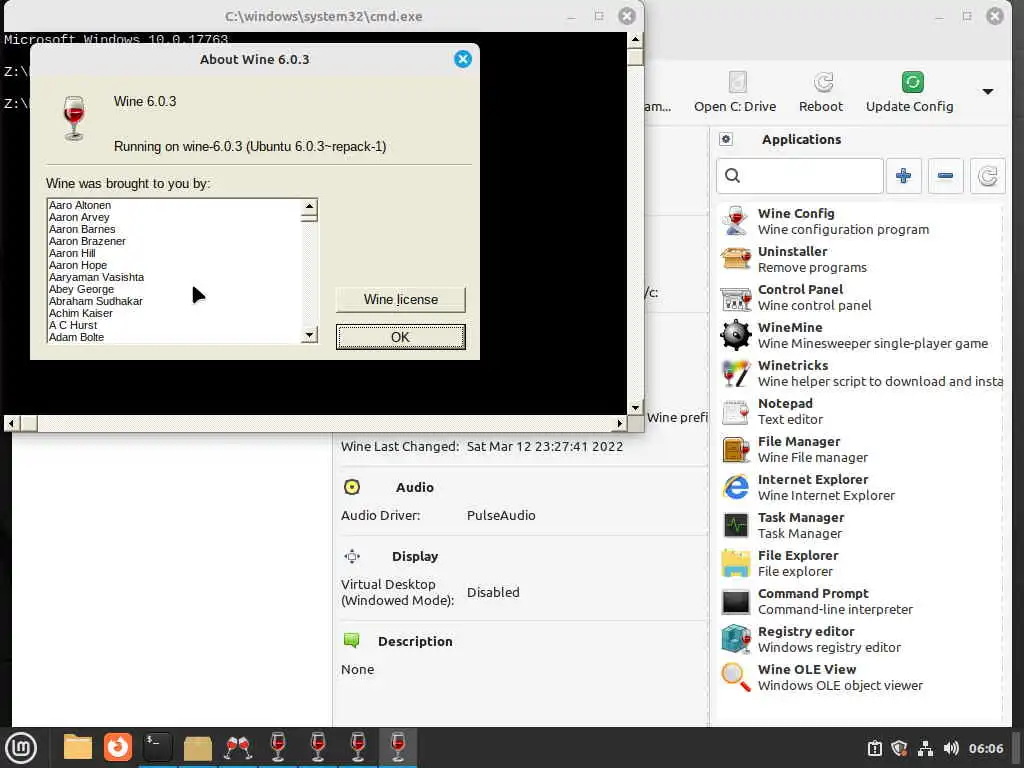This screenshot has height=768, width=1024.
Task: Open the Wine license button
Action: 400,299
